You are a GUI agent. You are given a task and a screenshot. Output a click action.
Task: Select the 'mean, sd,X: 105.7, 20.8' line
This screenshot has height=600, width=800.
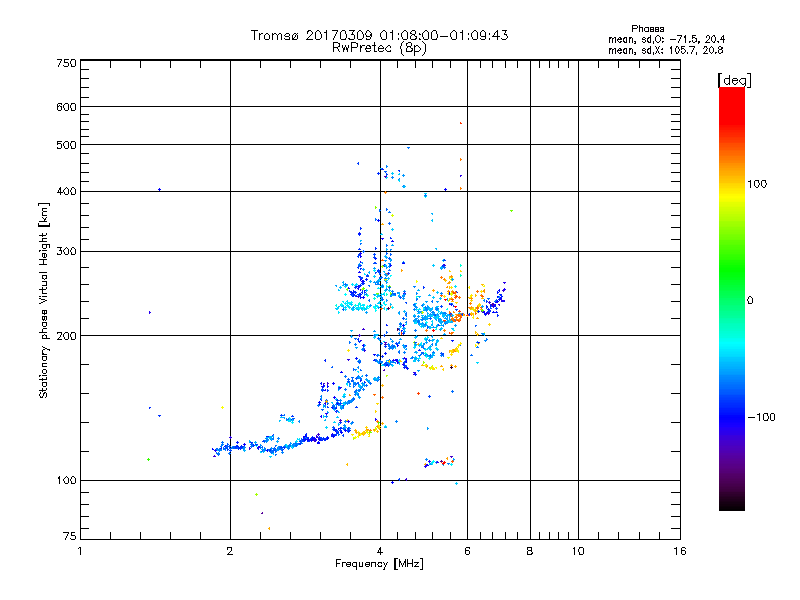pos(665,50)
